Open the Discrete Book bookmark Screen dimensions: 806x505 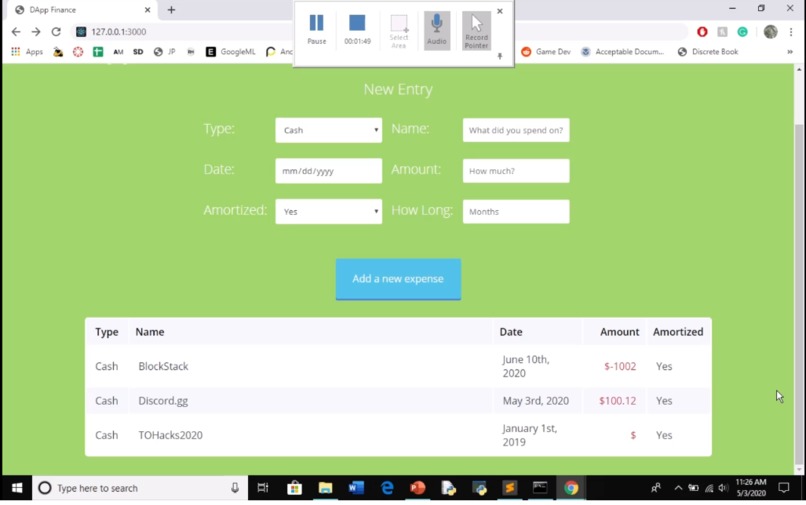click(708, 51)
